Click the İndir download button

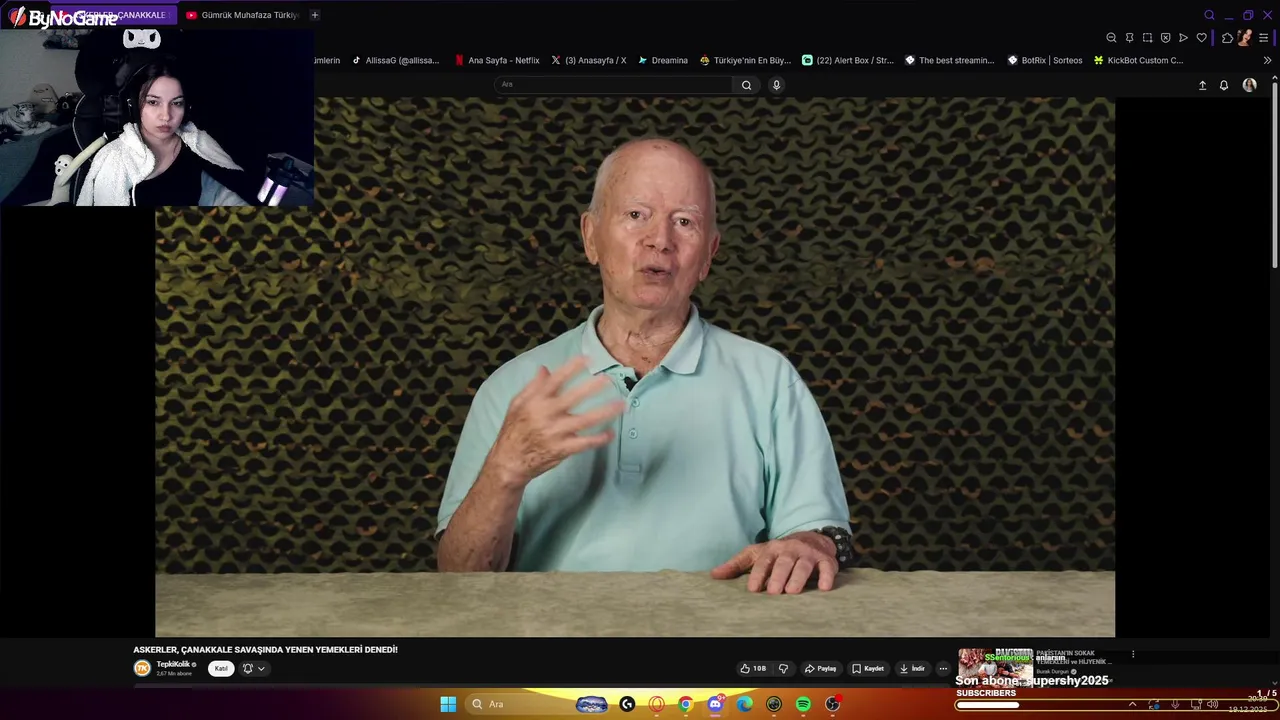[912, 668]
